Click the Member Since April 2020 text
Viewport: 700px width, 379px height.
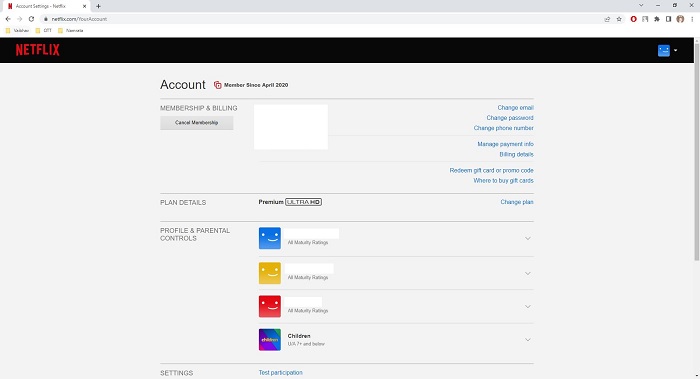(x=256, y=85)
